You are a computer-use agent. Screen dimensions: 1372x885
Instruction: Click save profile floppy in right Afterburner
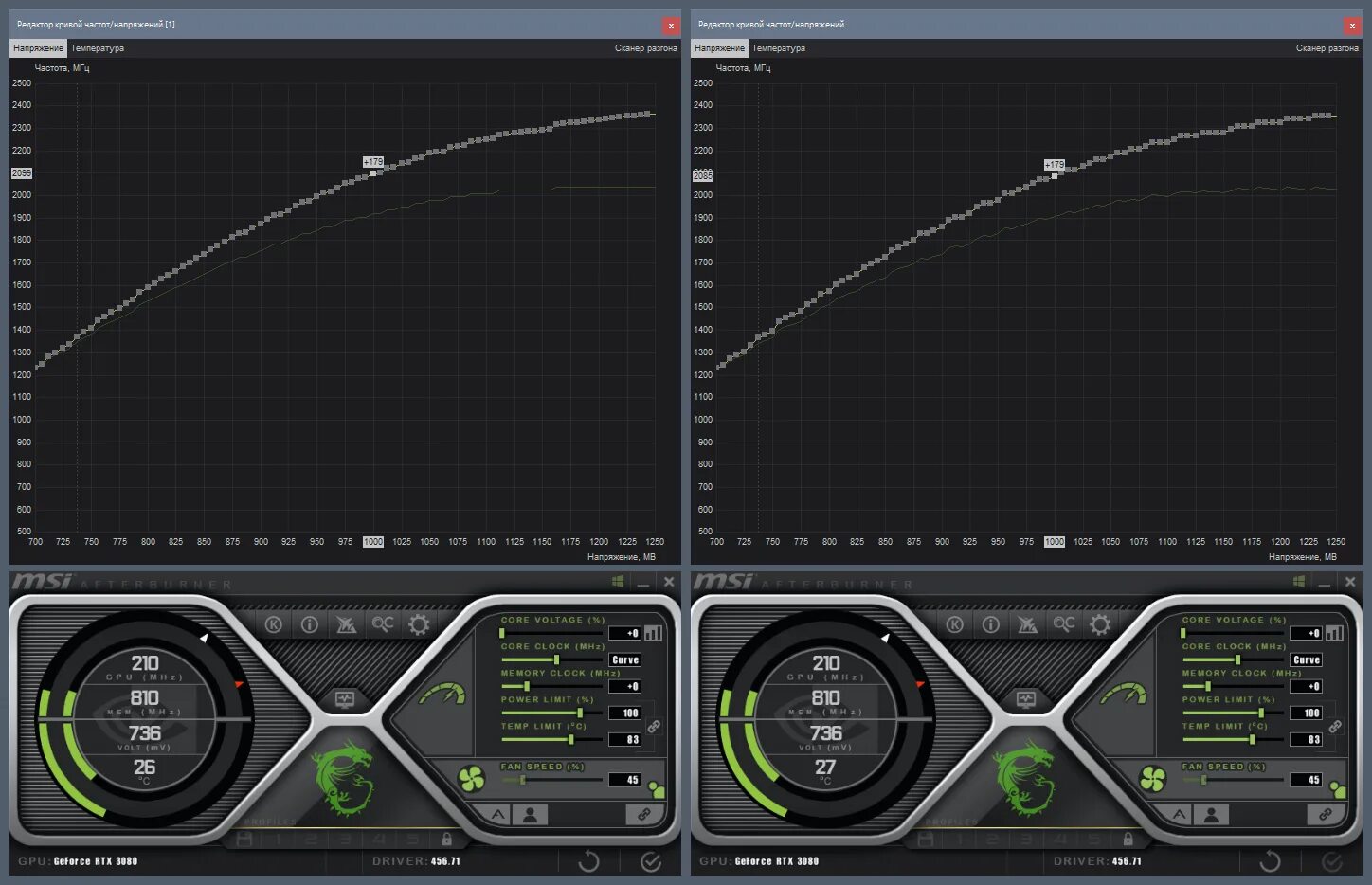pos(925,840)
